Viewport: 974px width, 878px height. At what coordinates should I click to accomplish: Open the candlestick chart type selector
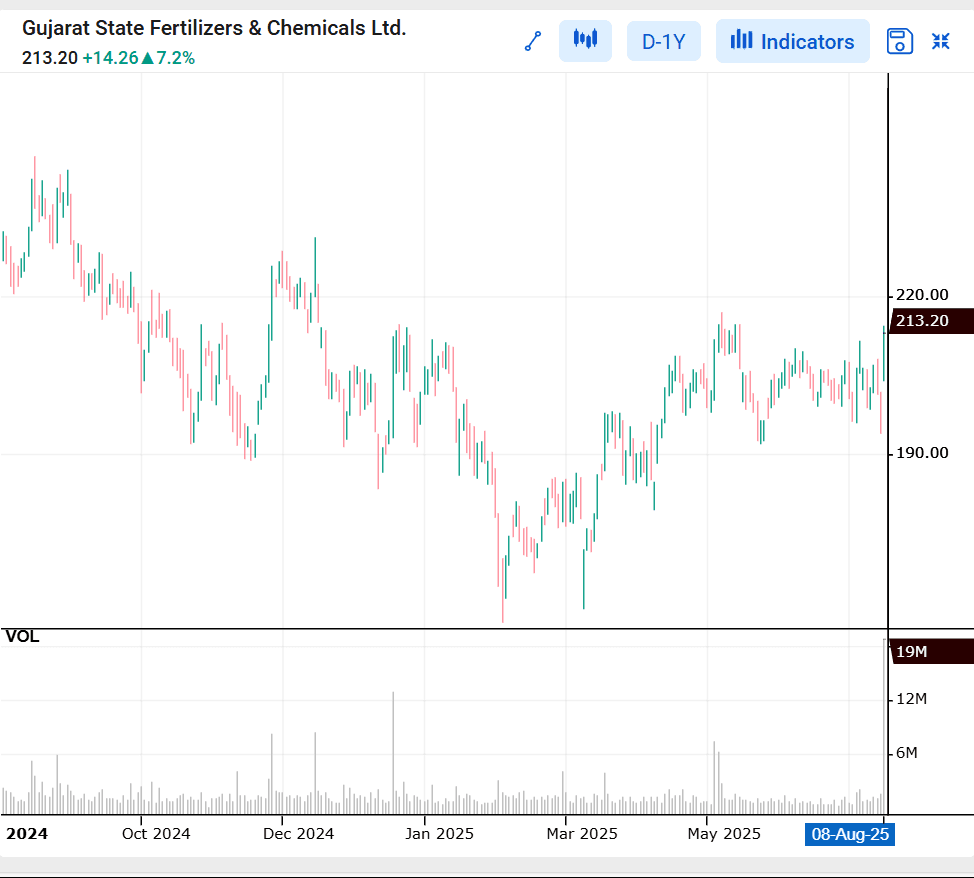point(585,41)
